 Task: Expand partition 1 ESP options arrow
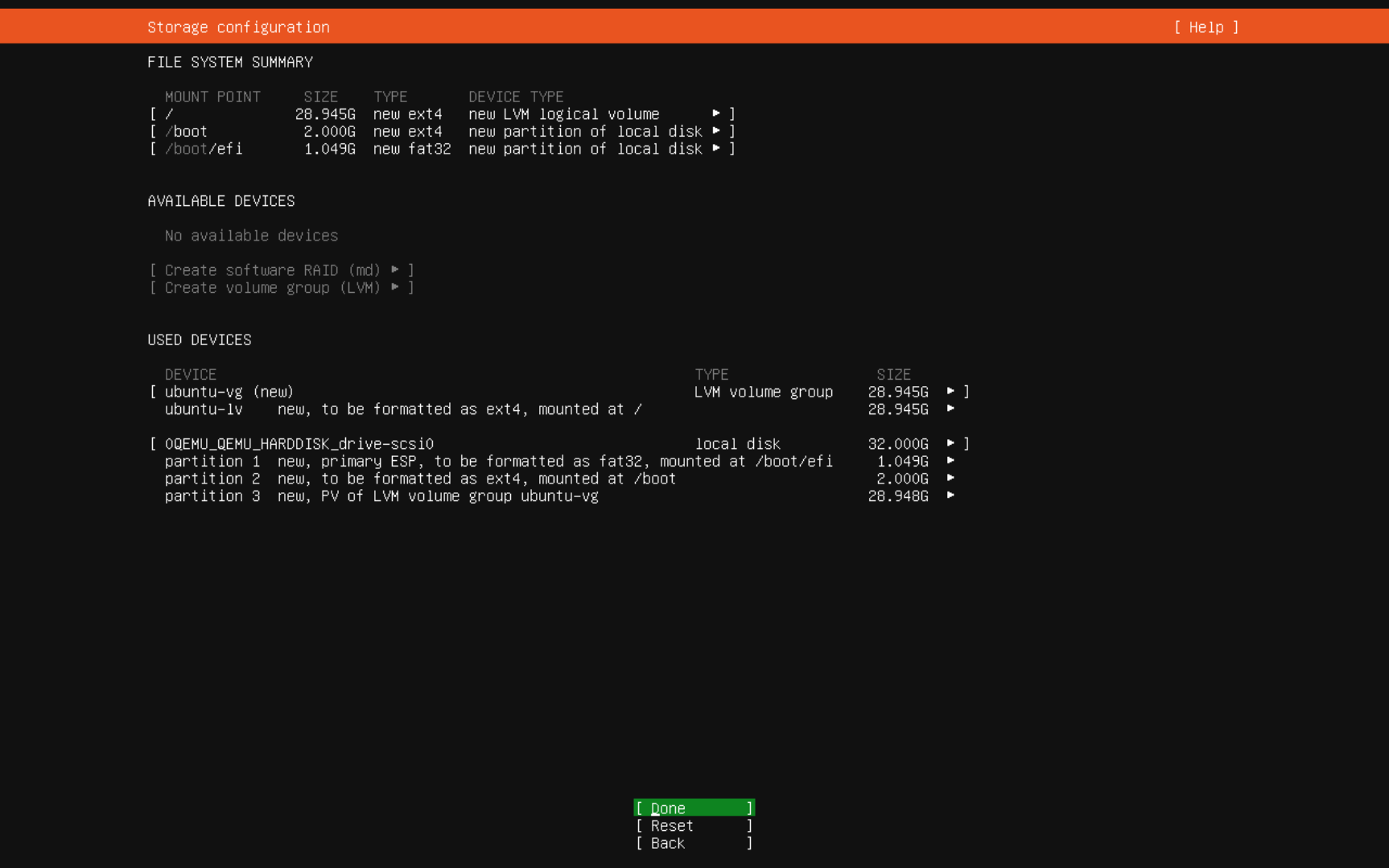[952, 461]
